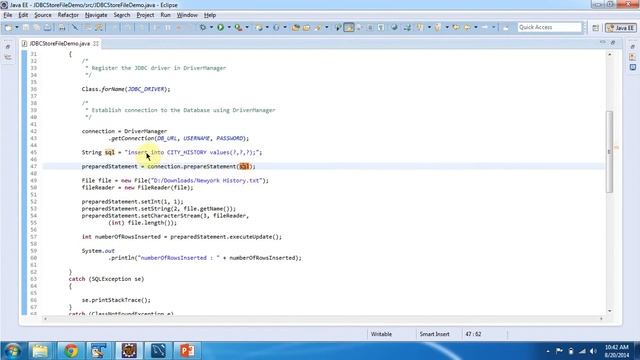Open Windows Explorer from taskbar
This screenshot has height=360, width=640.
tap(40, 351)
